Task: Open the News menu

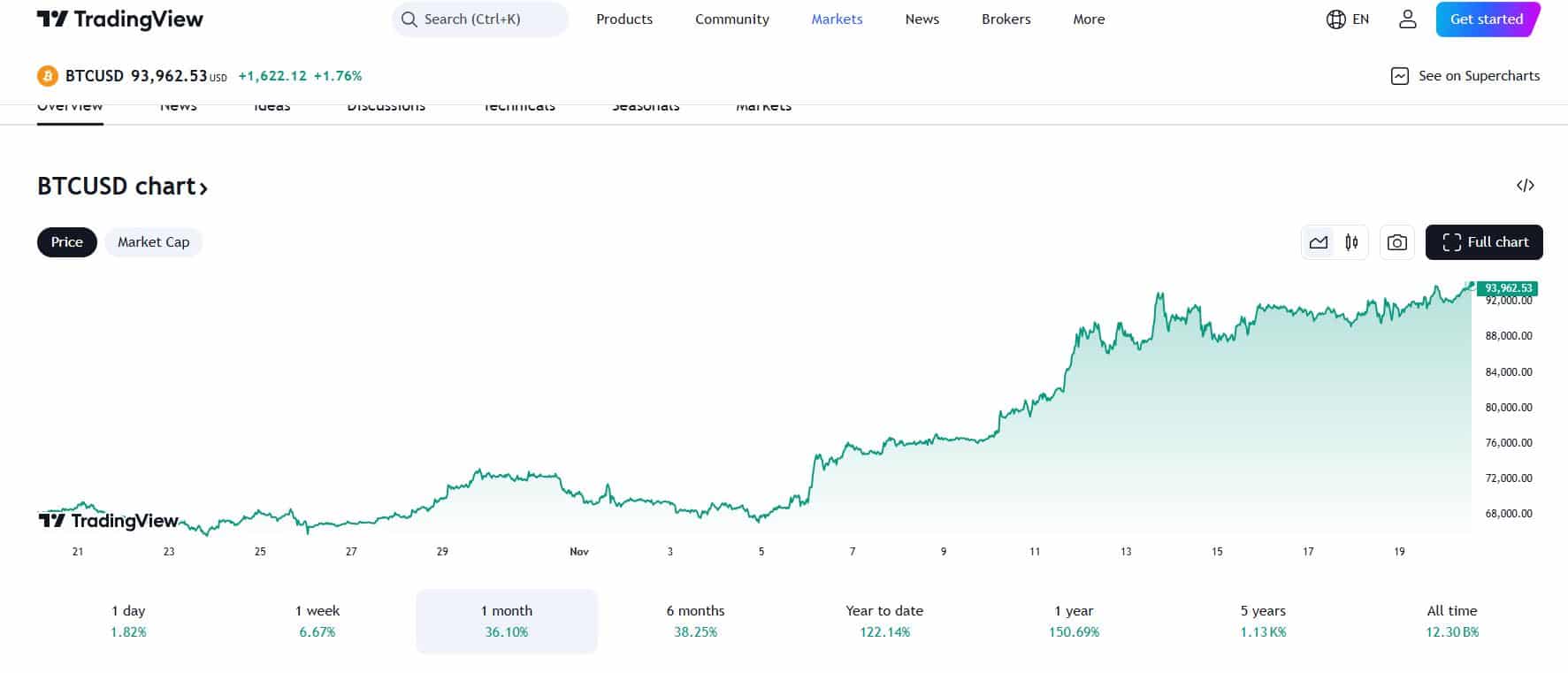Action: (x=922, y=19)
